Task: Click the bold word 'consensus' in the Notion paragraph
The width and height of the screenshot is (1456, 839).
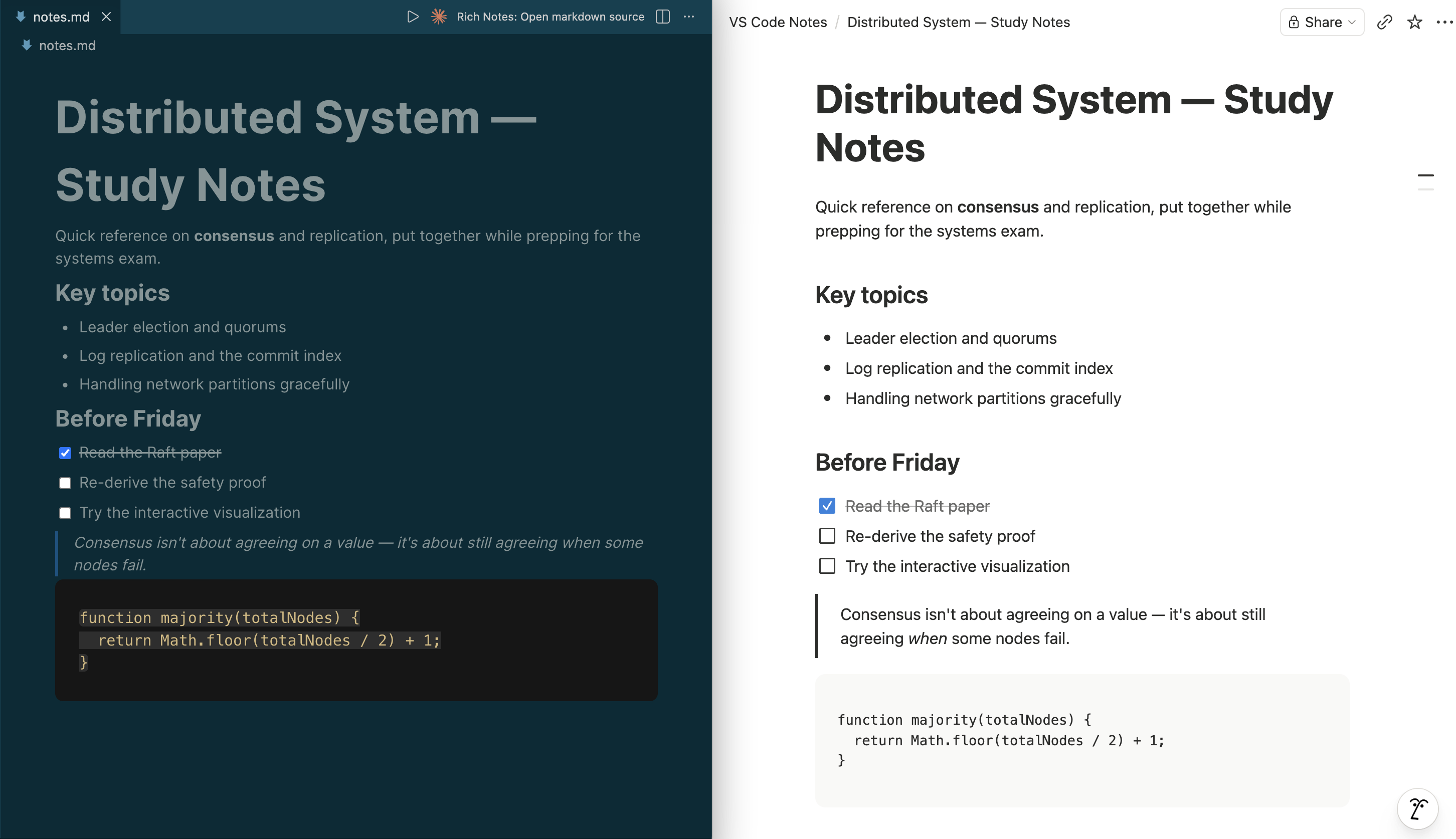Action: (998, 207)
